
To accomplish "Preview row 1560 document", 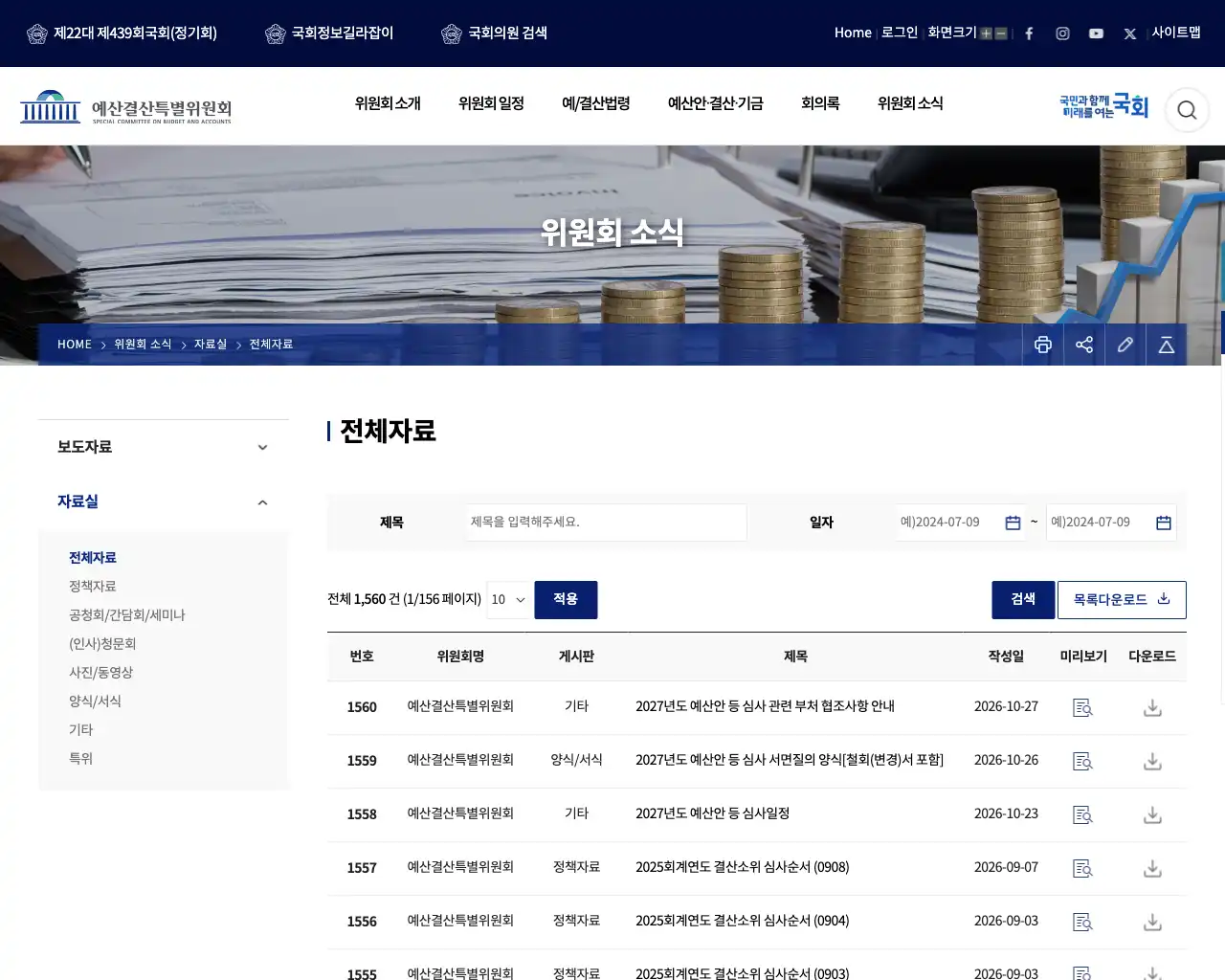I will point(1082,708).
